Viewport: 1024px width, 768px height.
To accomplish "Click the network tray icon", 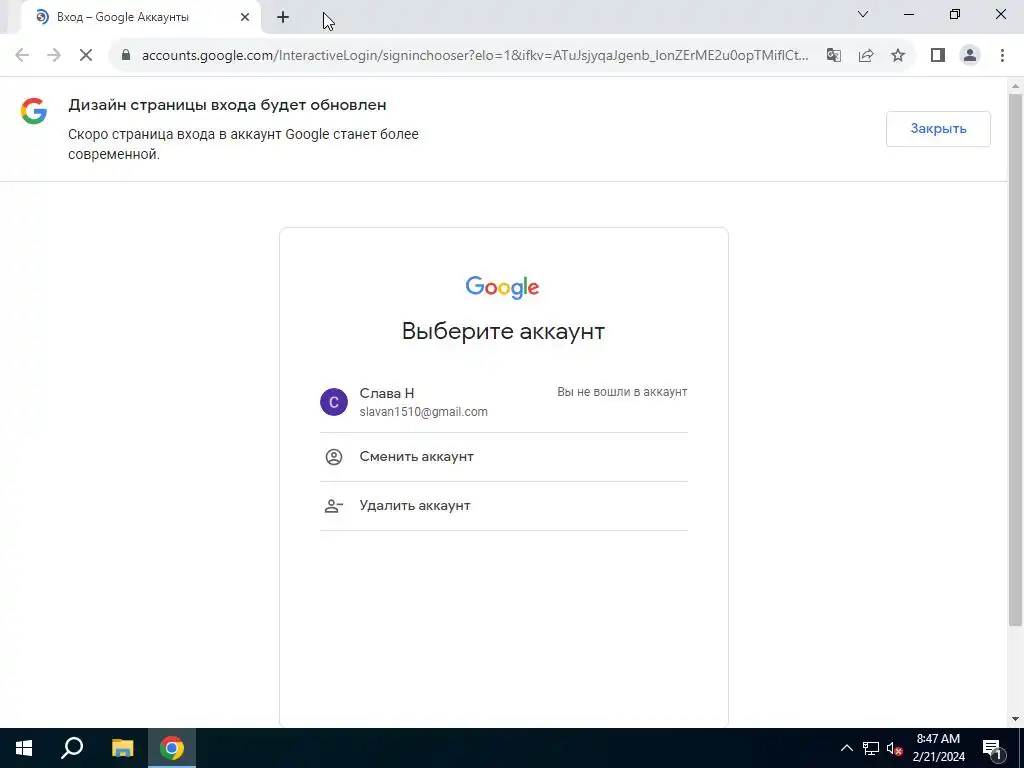I will click(x=871, y=748).
